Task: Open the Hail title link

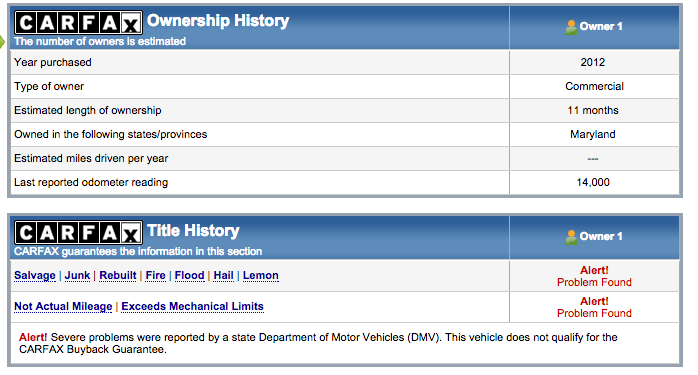Action: click(223, 276)
